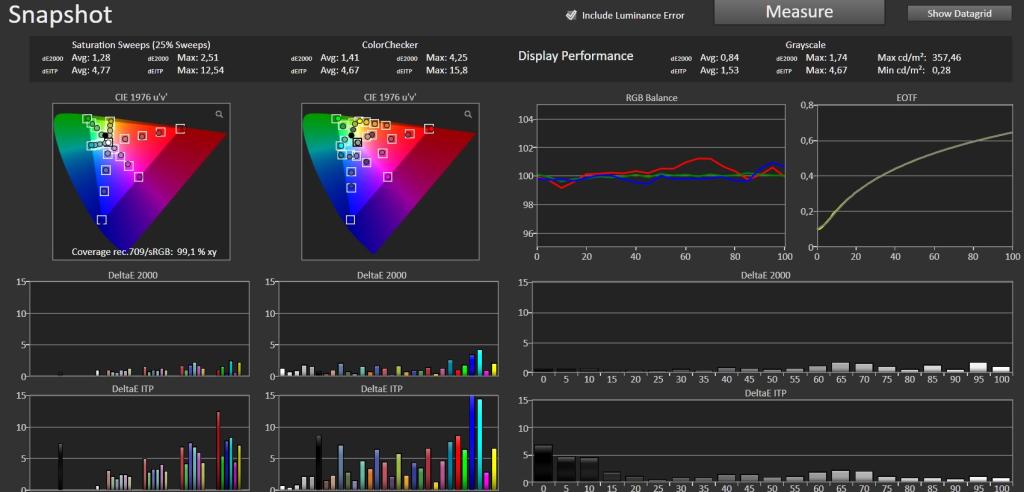Select the Snapshot page title
The height and width of the screenshot is (492, 1024).
pyautogui.click(x=60, y=14)
